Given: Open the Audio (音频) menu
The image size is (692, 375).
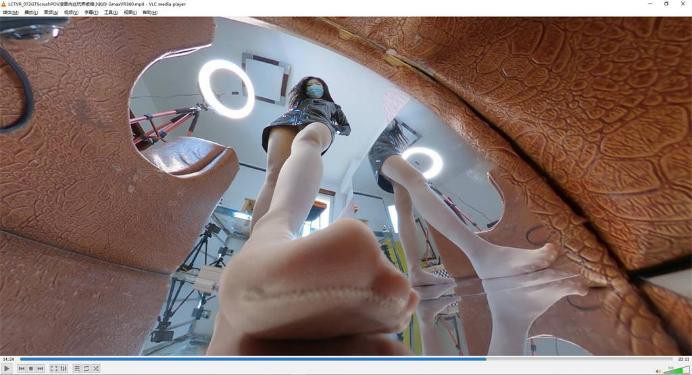Looking at the screenshot, I should (51, 12).
